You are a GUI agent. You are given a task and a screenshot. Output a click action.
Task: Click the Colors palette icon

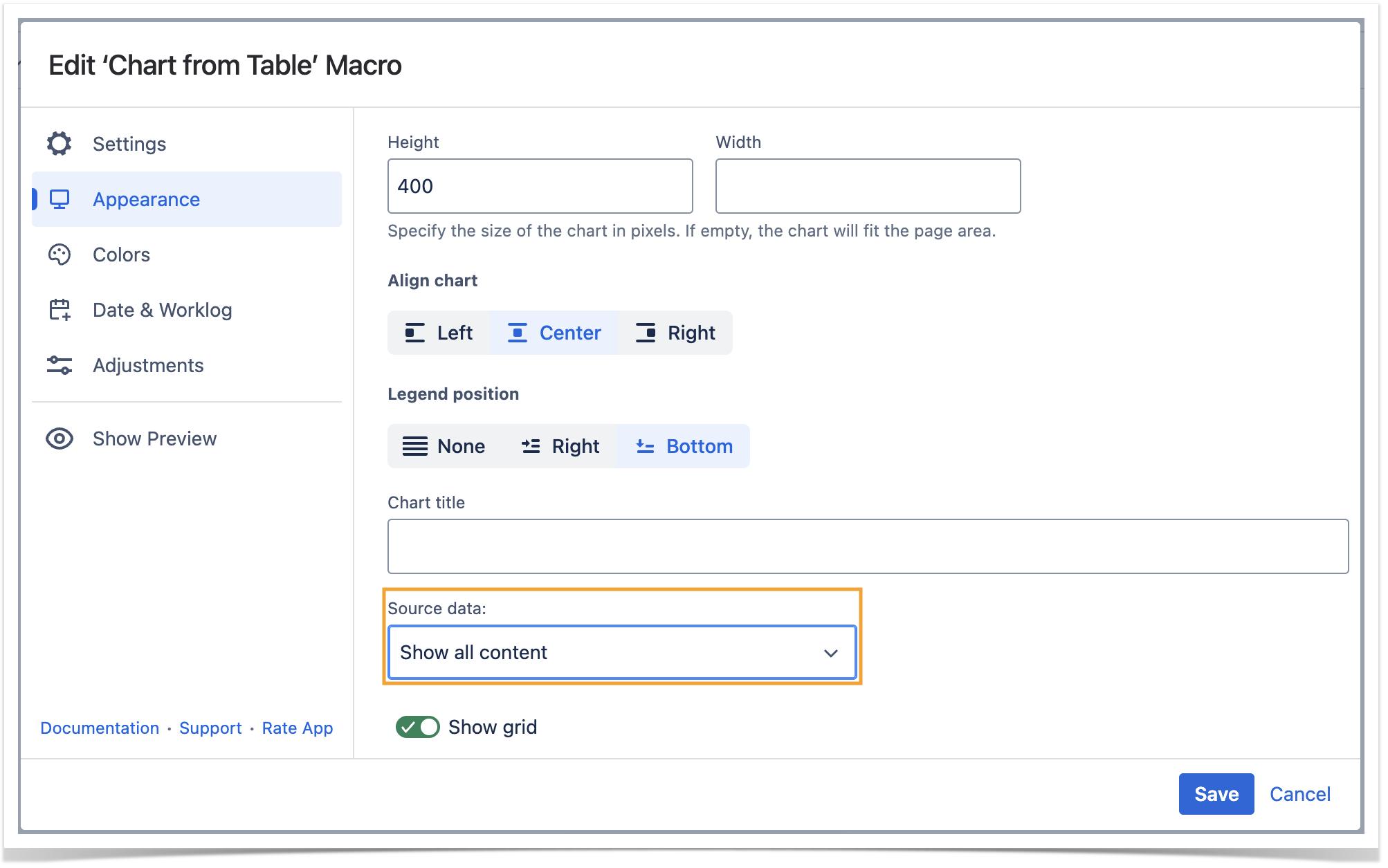point(60,255)
